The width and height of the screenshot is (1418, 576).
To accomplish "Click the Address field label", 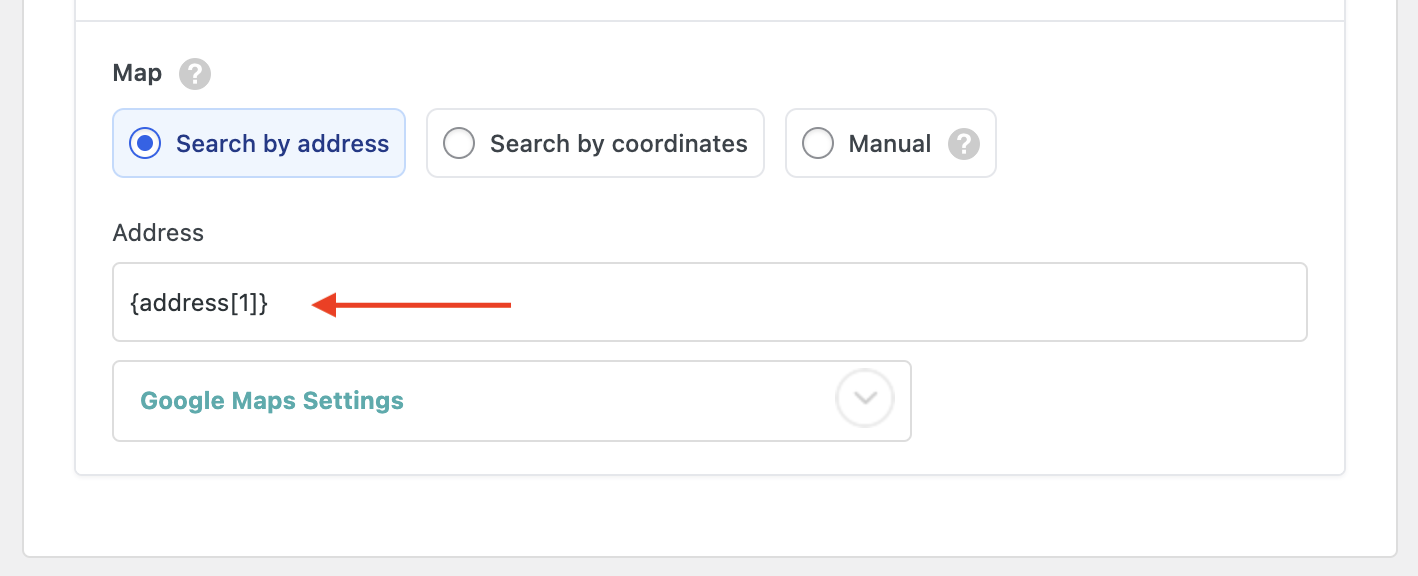I will click(158, 233).
